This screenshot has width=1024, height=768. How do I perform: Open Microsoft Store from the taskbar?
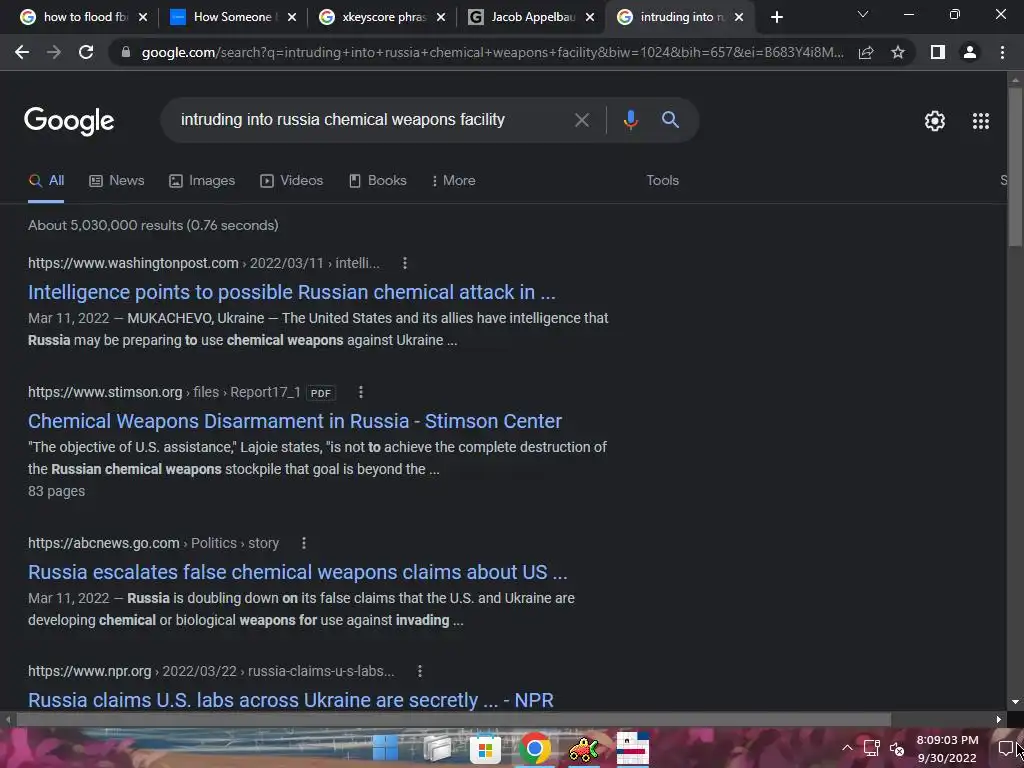[x=485, y=748]
